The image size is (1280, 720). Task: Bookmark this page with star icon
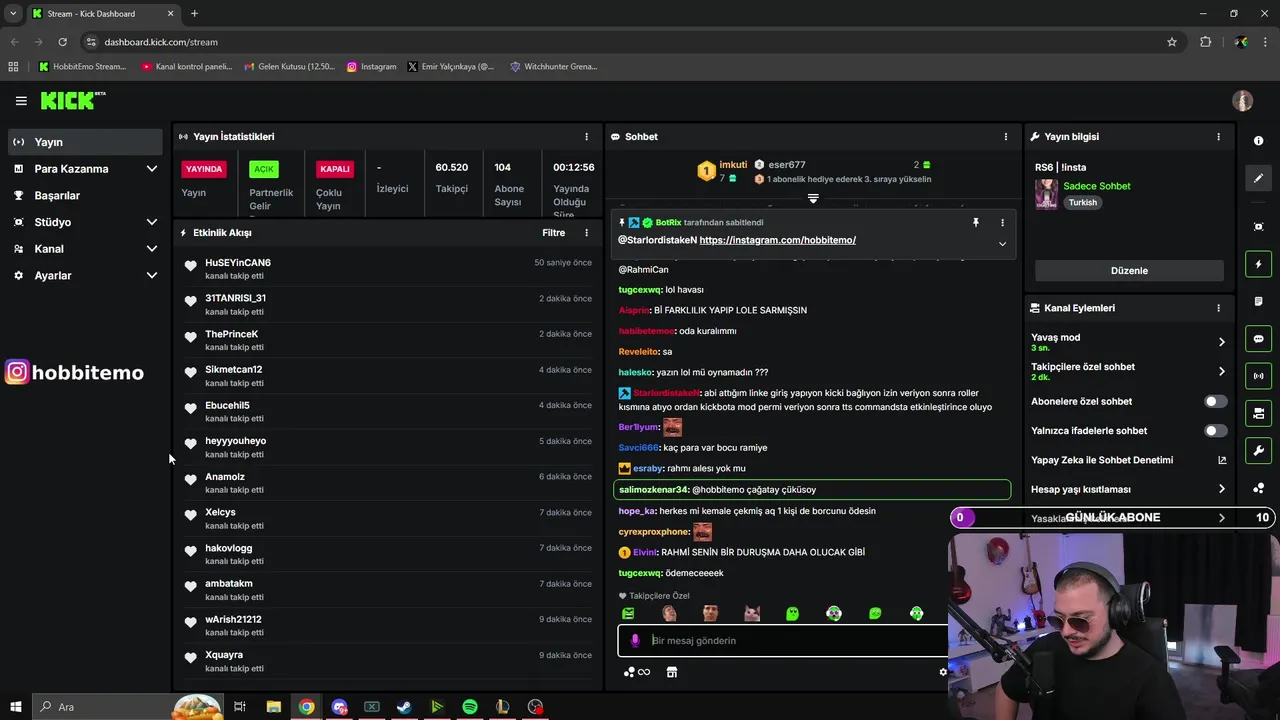1172,42
